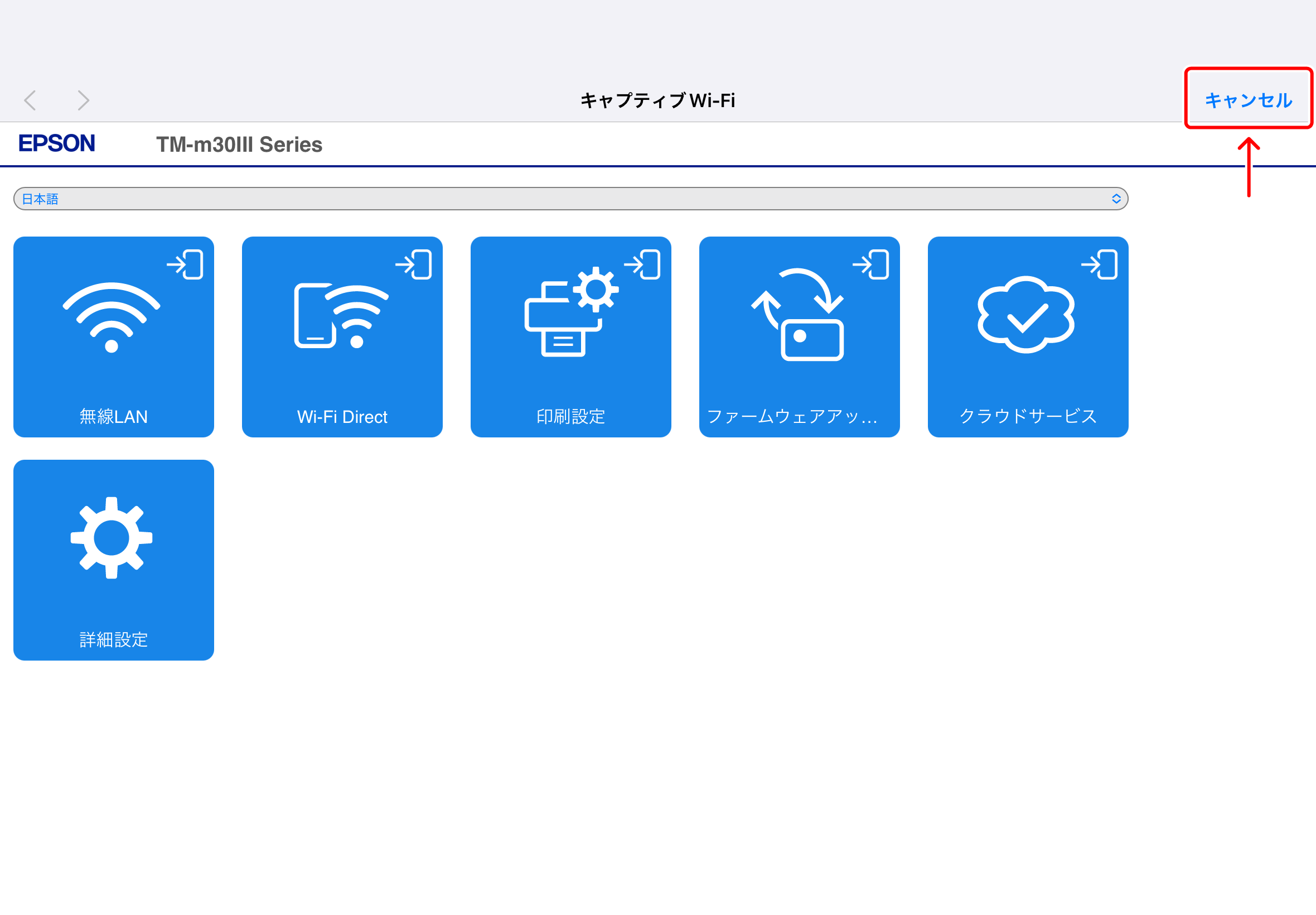Screen dimensions: 1316x915
Task: Click login arrow icon on firmware tile
Action: (871, 264)
